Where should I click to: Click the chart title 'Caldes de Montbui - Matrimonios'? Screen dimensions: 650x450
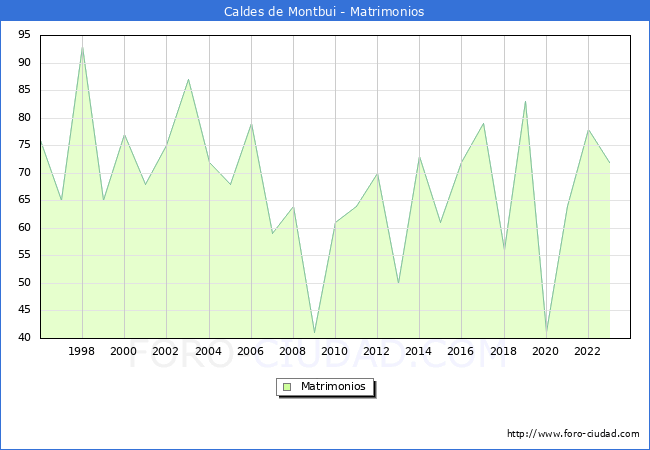(x=324, y=12)
